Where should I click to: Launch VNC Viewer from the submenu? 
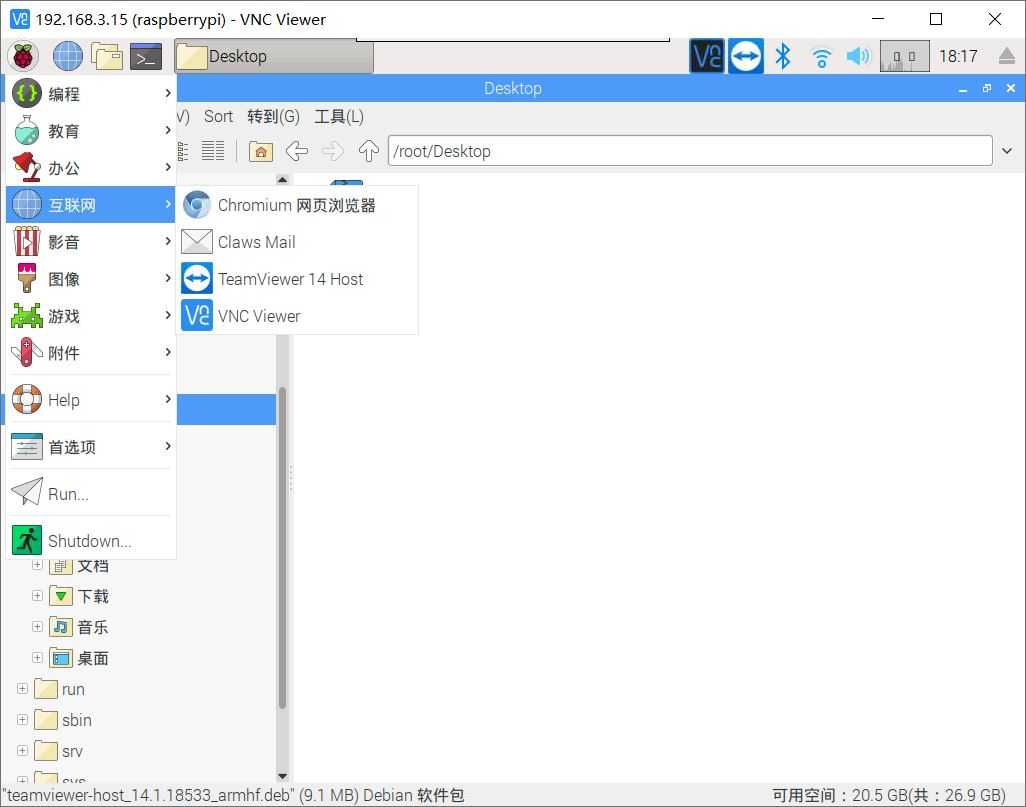pyautogui.click(x=297, y=316)
